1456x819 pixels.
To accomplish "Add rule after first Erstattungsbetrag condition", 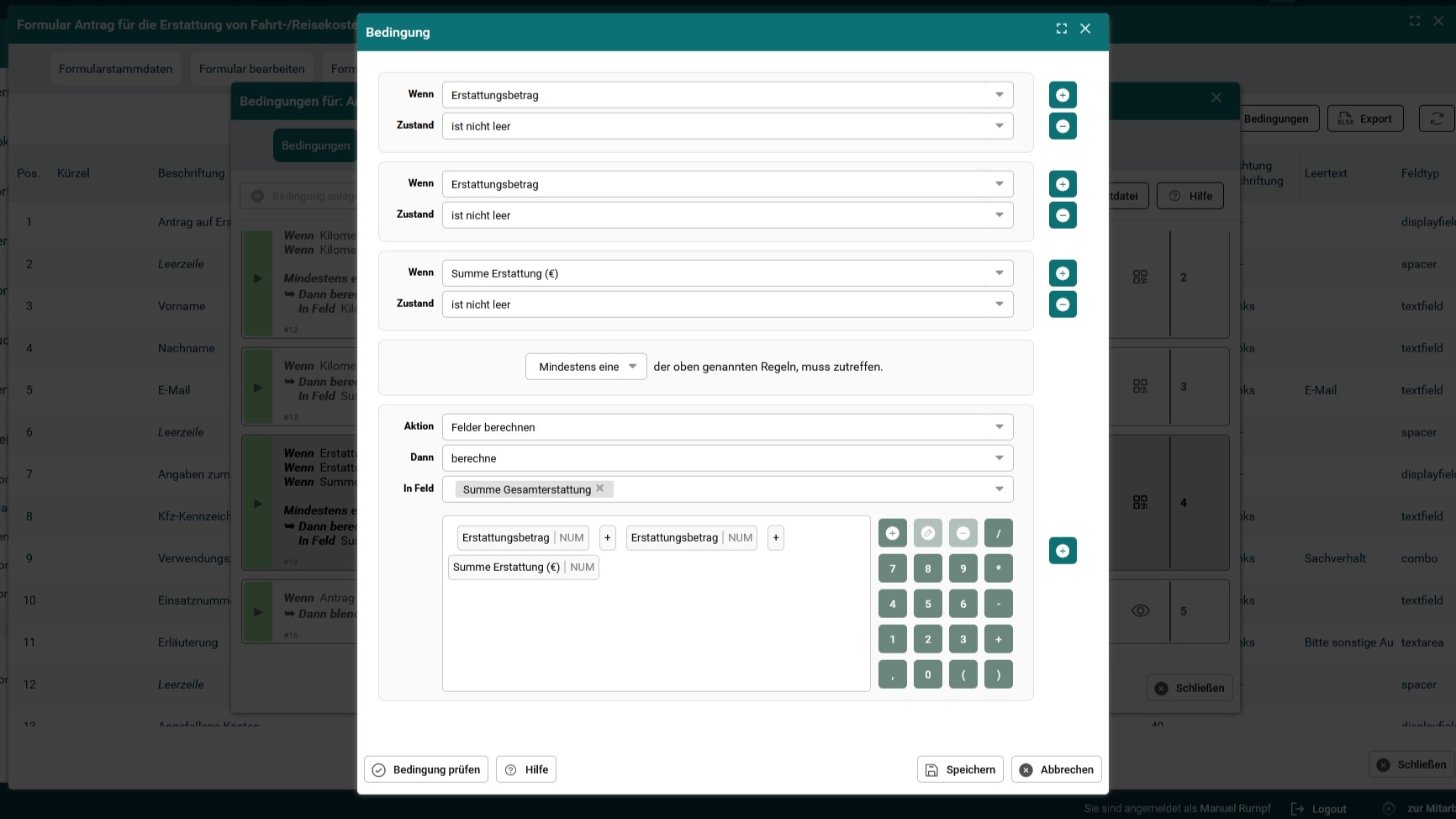I will coord(1063,95).
